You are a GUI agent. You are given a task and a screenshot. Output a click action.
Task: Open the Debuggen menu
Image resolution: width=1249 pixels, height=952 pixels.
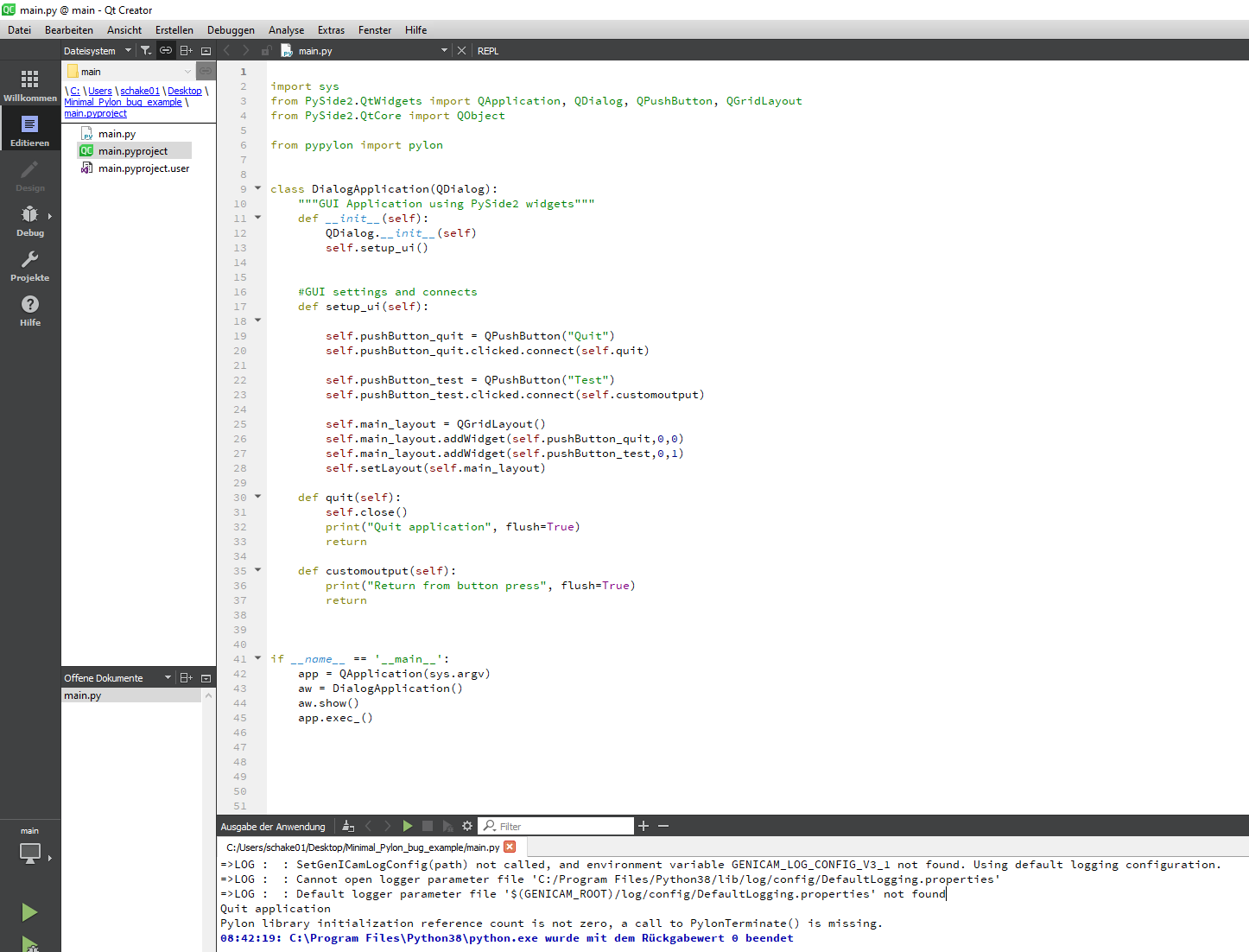tap(231, 30)
